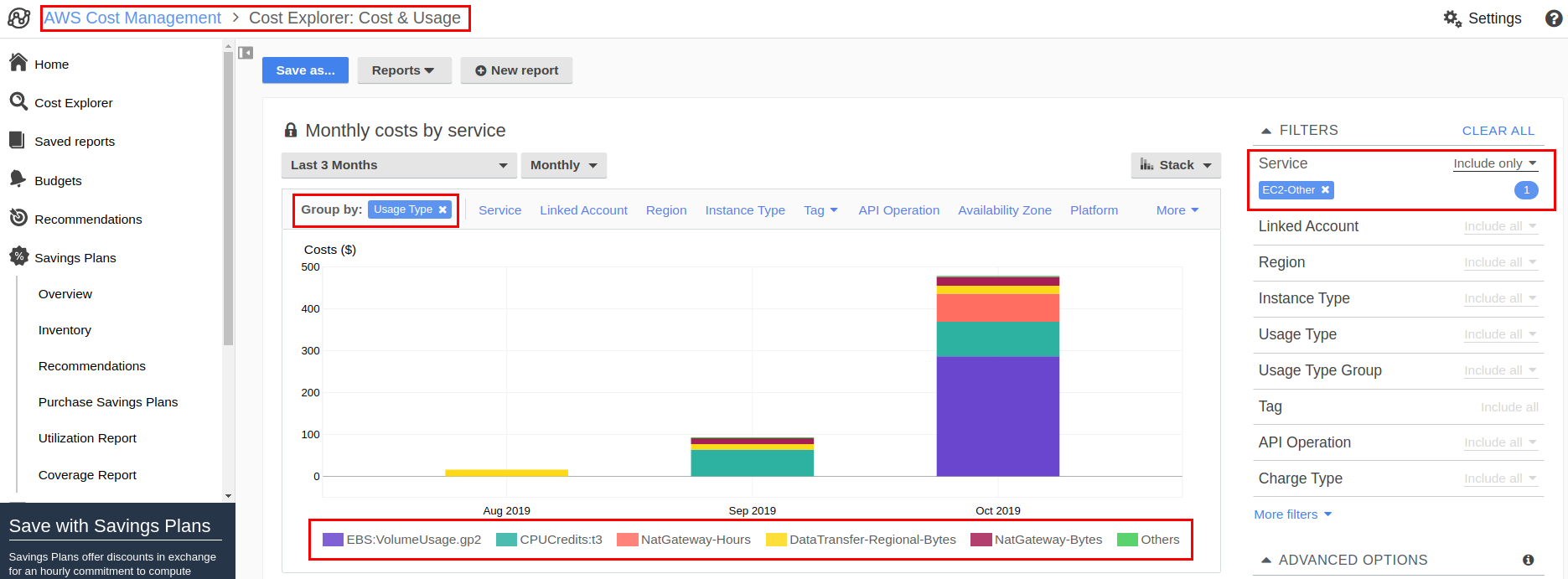Open the Reports dropdown button
This screenshot has height=579, width=1568.
pos(404,70)
